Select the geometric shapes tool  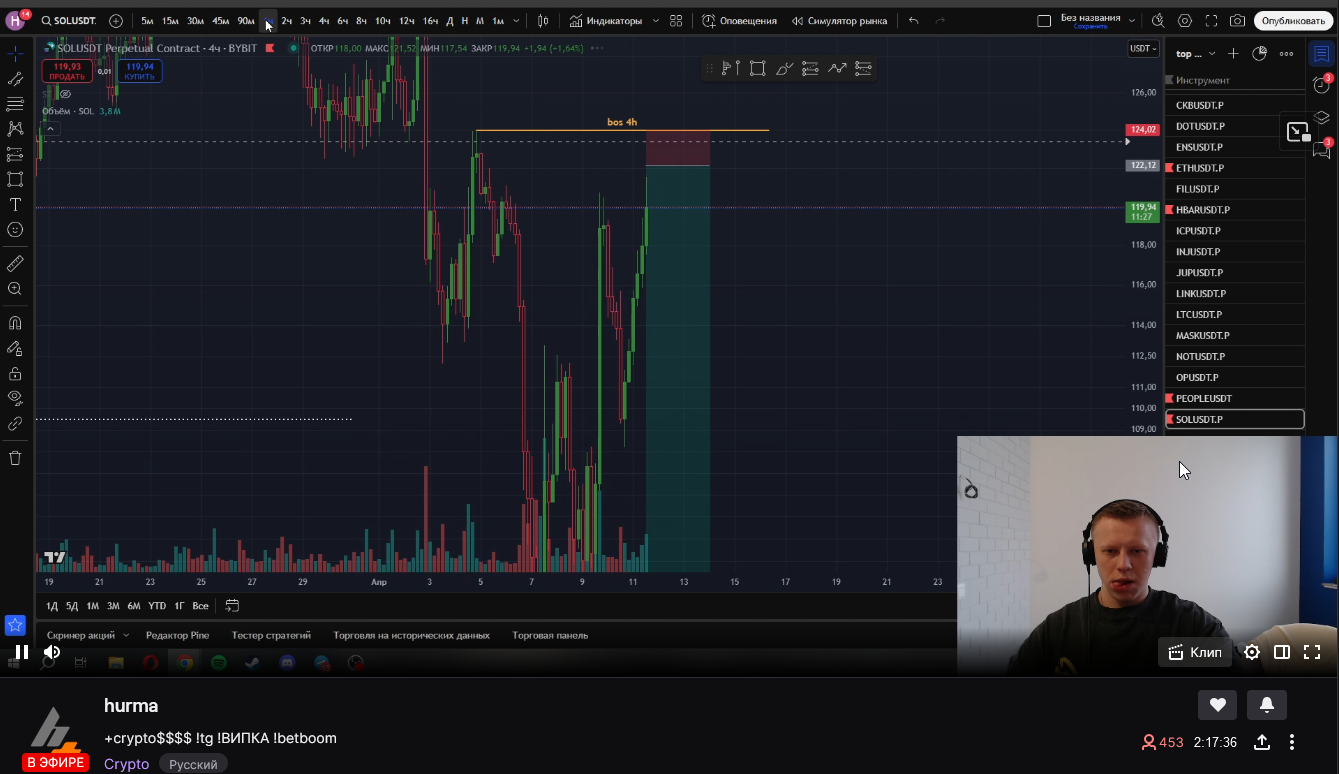point(15,179)
